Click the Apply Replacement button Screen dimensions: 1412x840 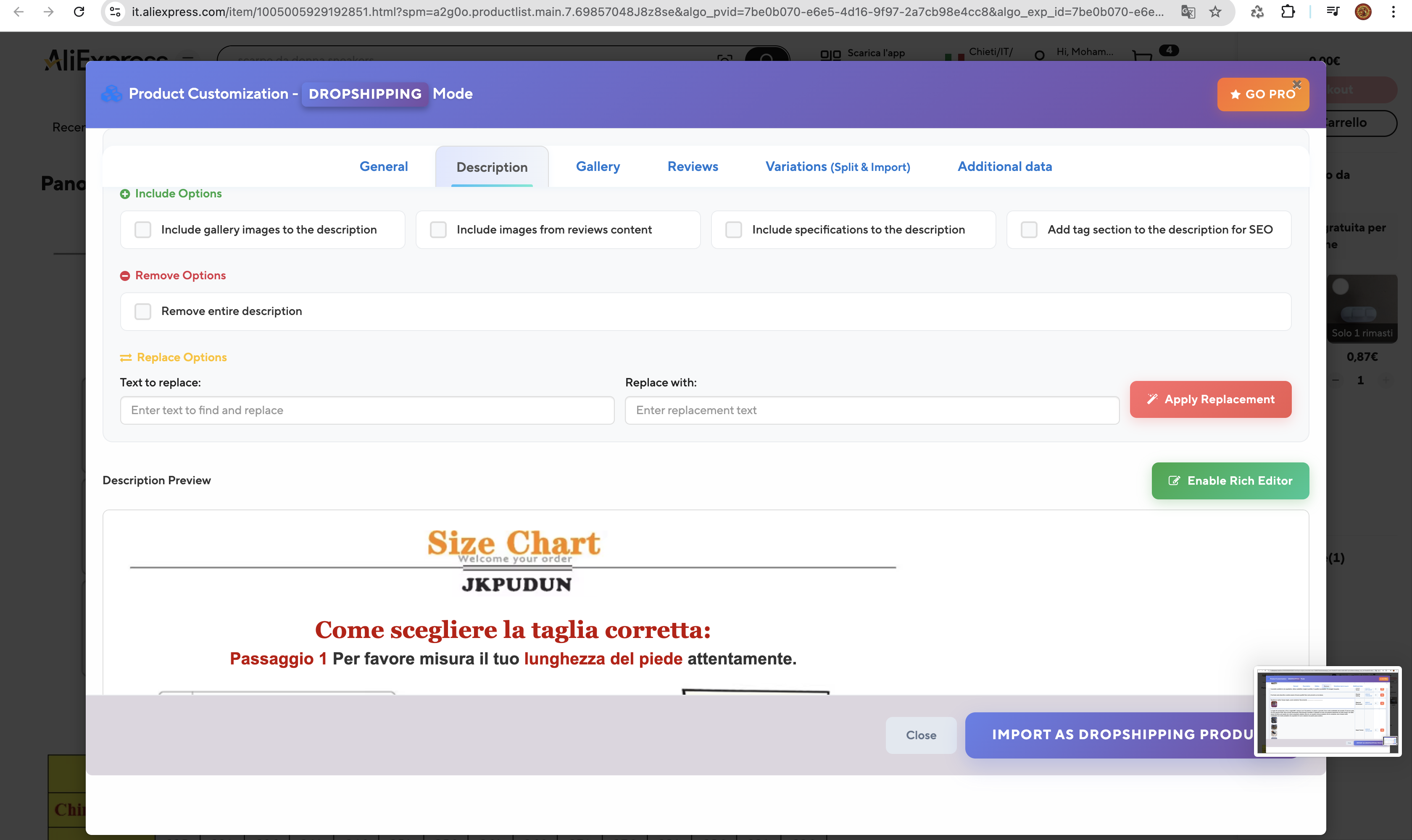pos(1210,399)
